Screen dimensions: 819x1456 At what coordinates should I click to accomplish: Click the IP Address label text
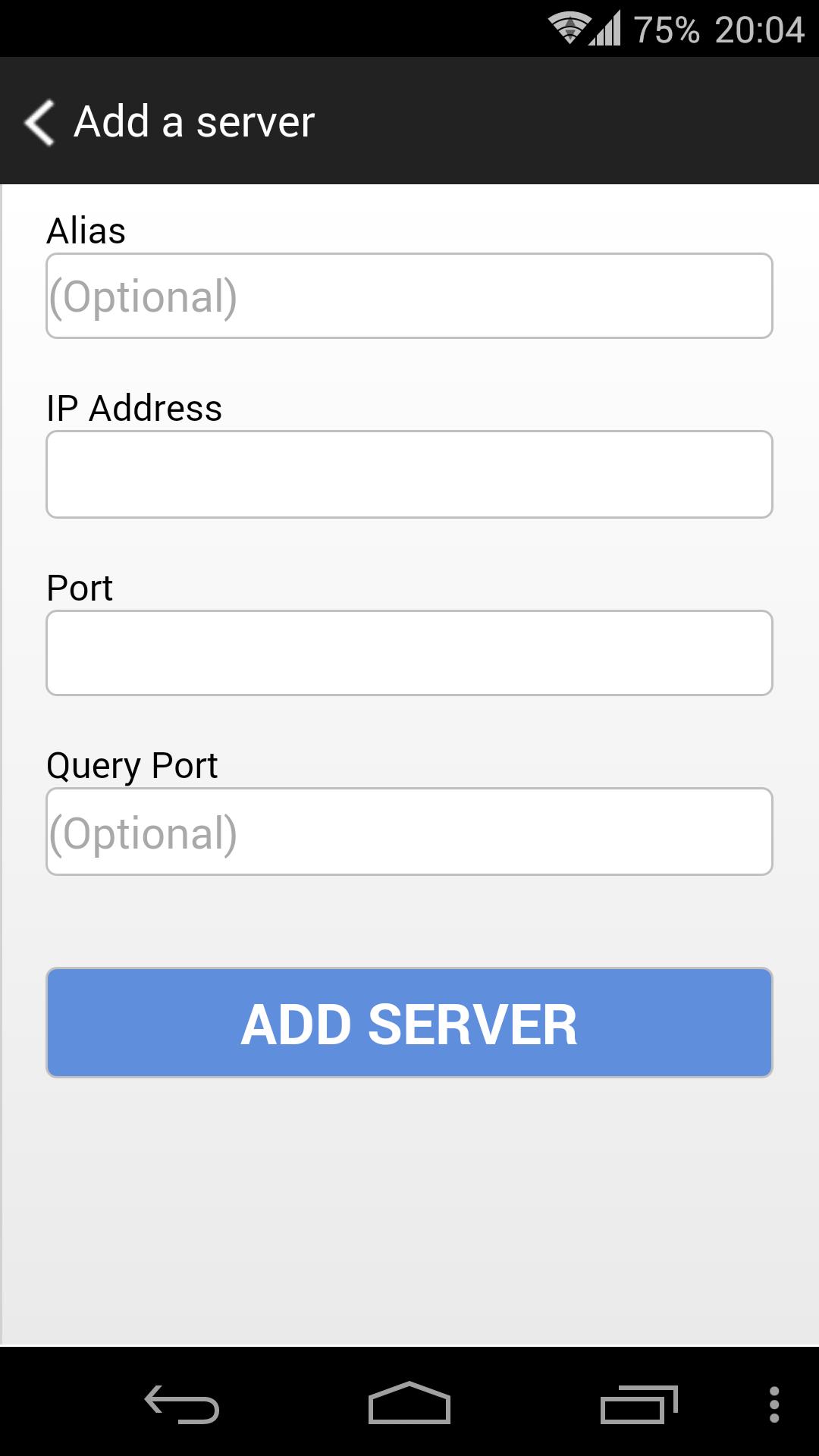pos(133,408)
